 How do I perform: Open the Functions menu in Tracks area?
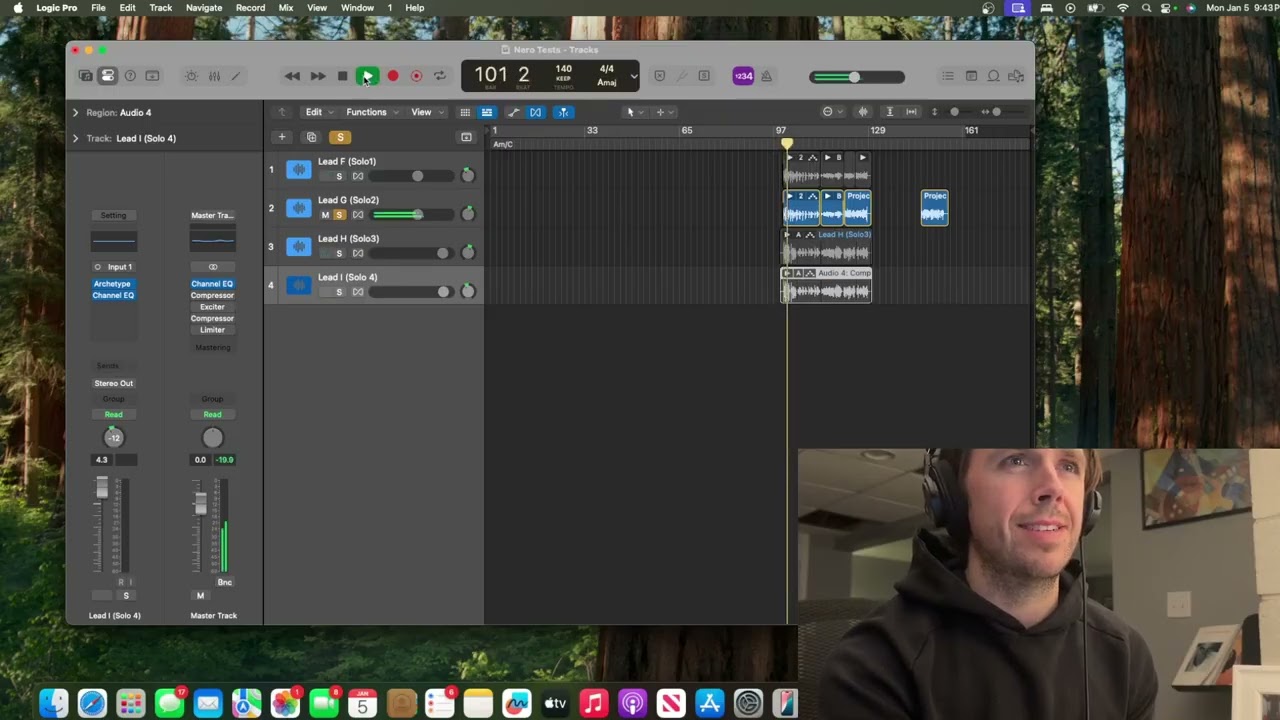pyautogui.click(x=371, y=112)
